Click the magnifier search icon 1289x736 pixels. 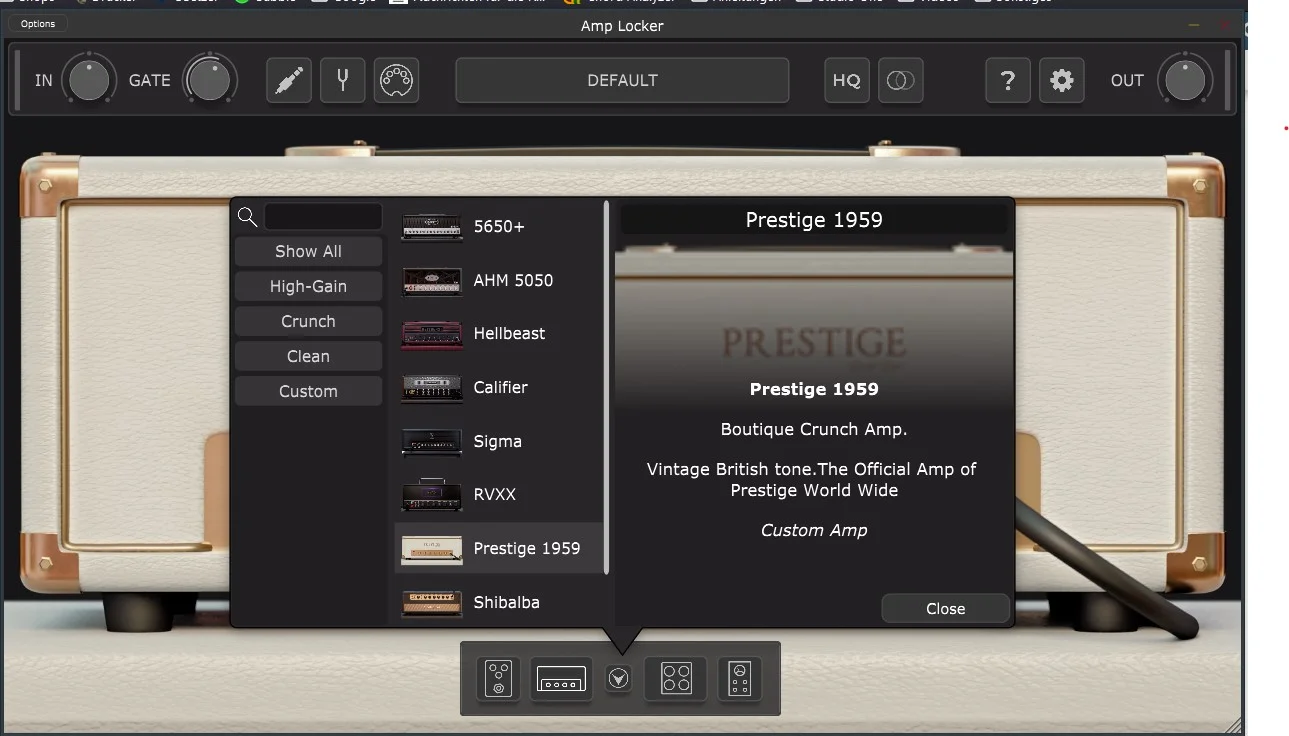tap(247, 216)
